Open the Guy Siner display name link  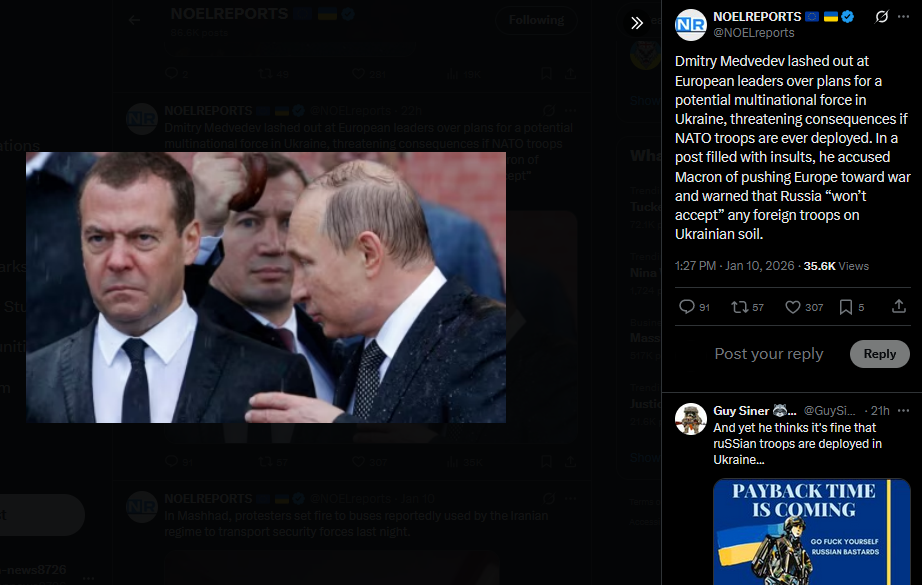click(754, 410)
